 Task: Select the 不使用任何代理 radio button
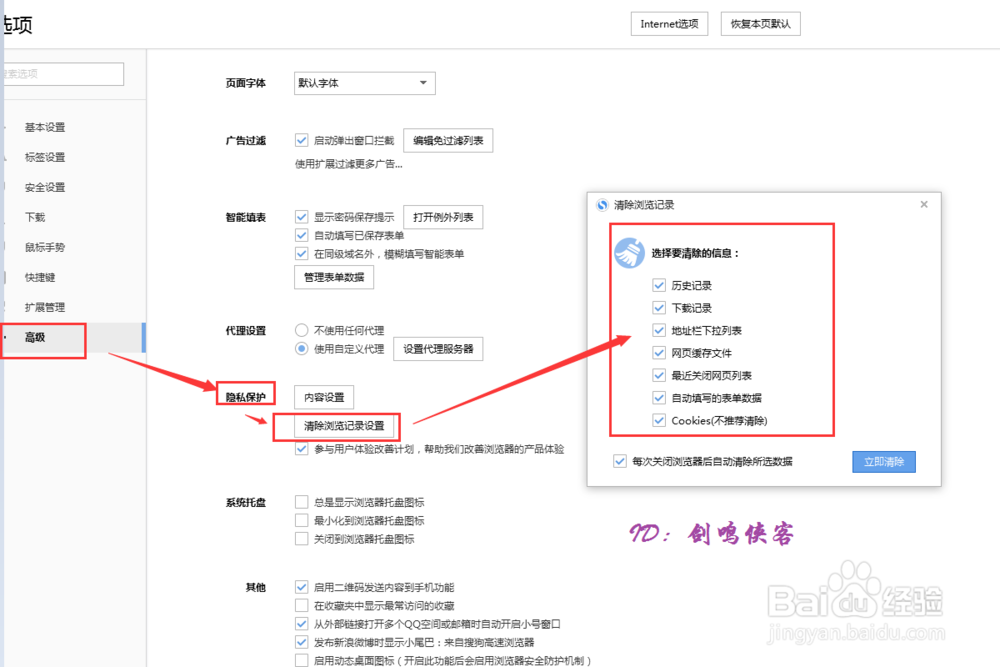coord(301,329)
